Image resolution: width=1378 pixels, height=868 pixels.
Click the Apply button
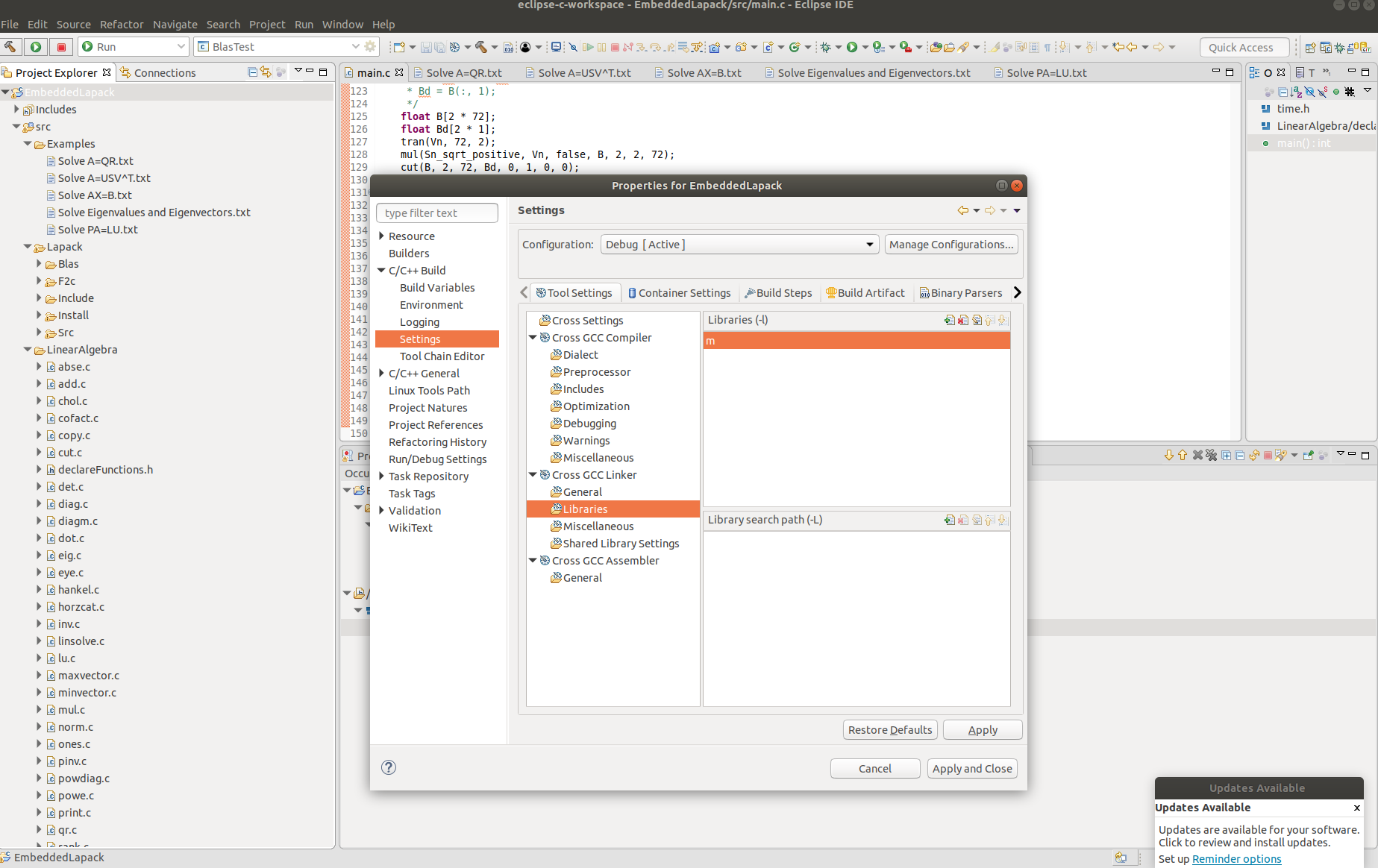[x=983, y=730]
